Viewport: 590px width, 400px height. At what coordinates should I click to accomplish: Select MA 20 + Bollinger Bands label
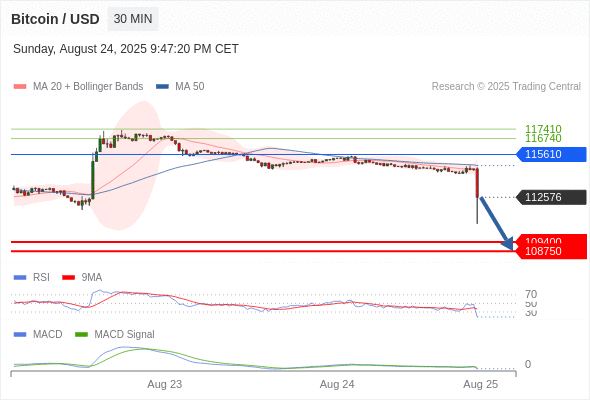pyautogui.click(x=88, y=87)
